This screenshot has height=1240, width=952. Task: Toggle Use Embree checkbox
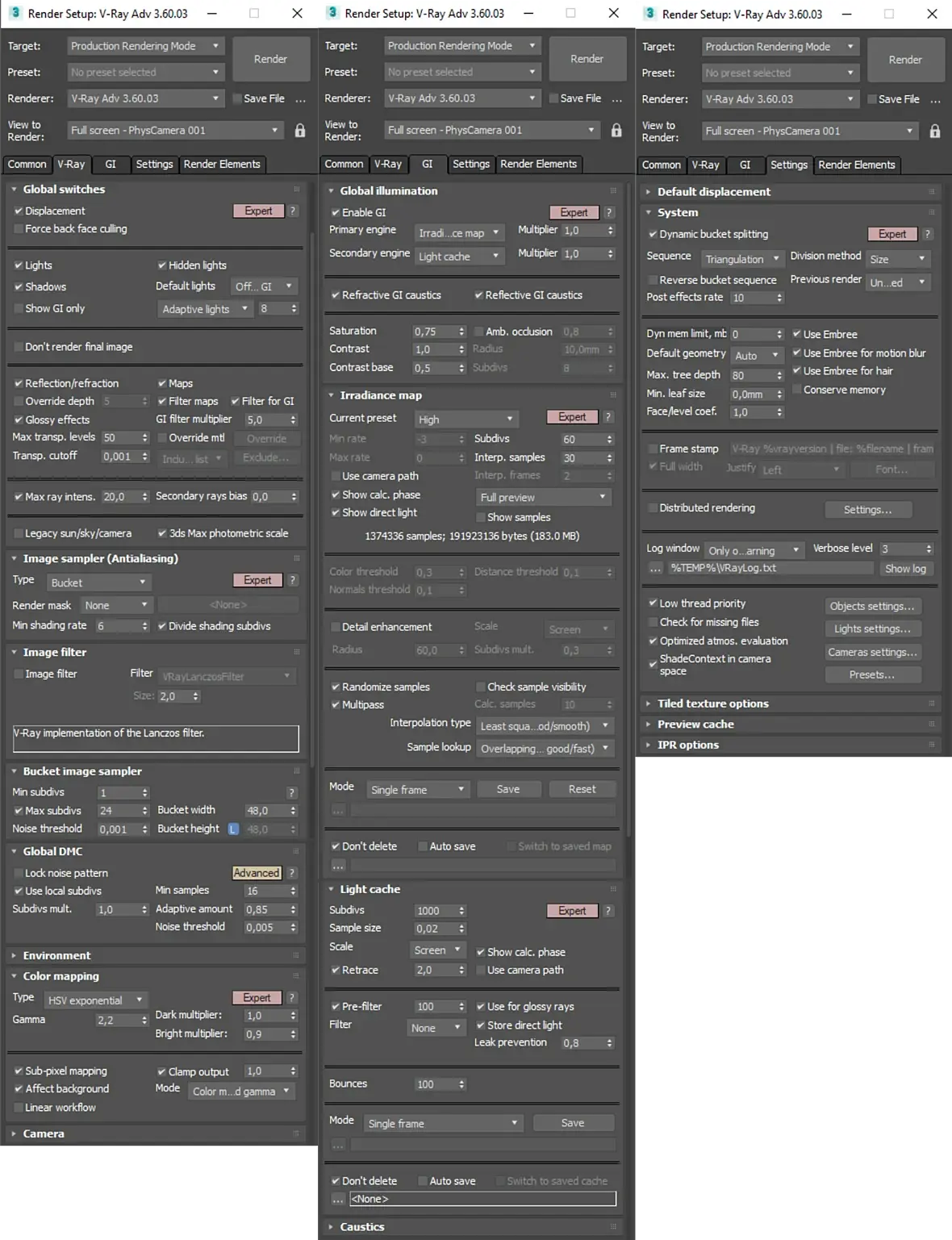tap(796, 334)
